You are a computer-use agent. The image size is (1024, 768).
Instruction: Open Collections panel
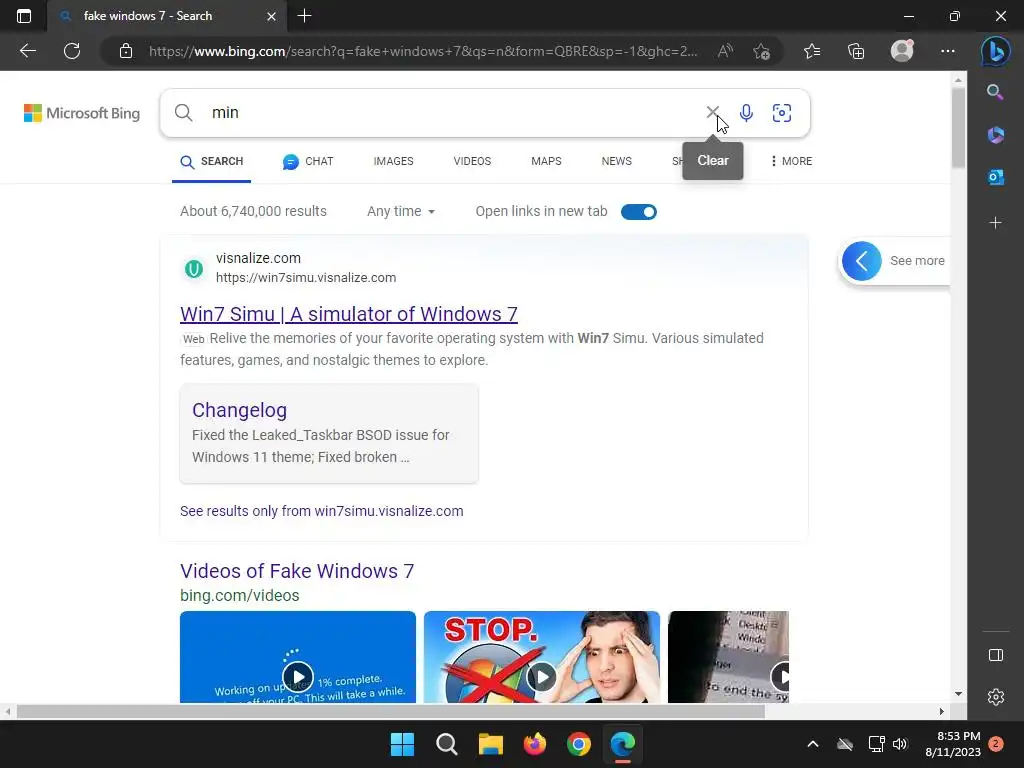[856, 51]
